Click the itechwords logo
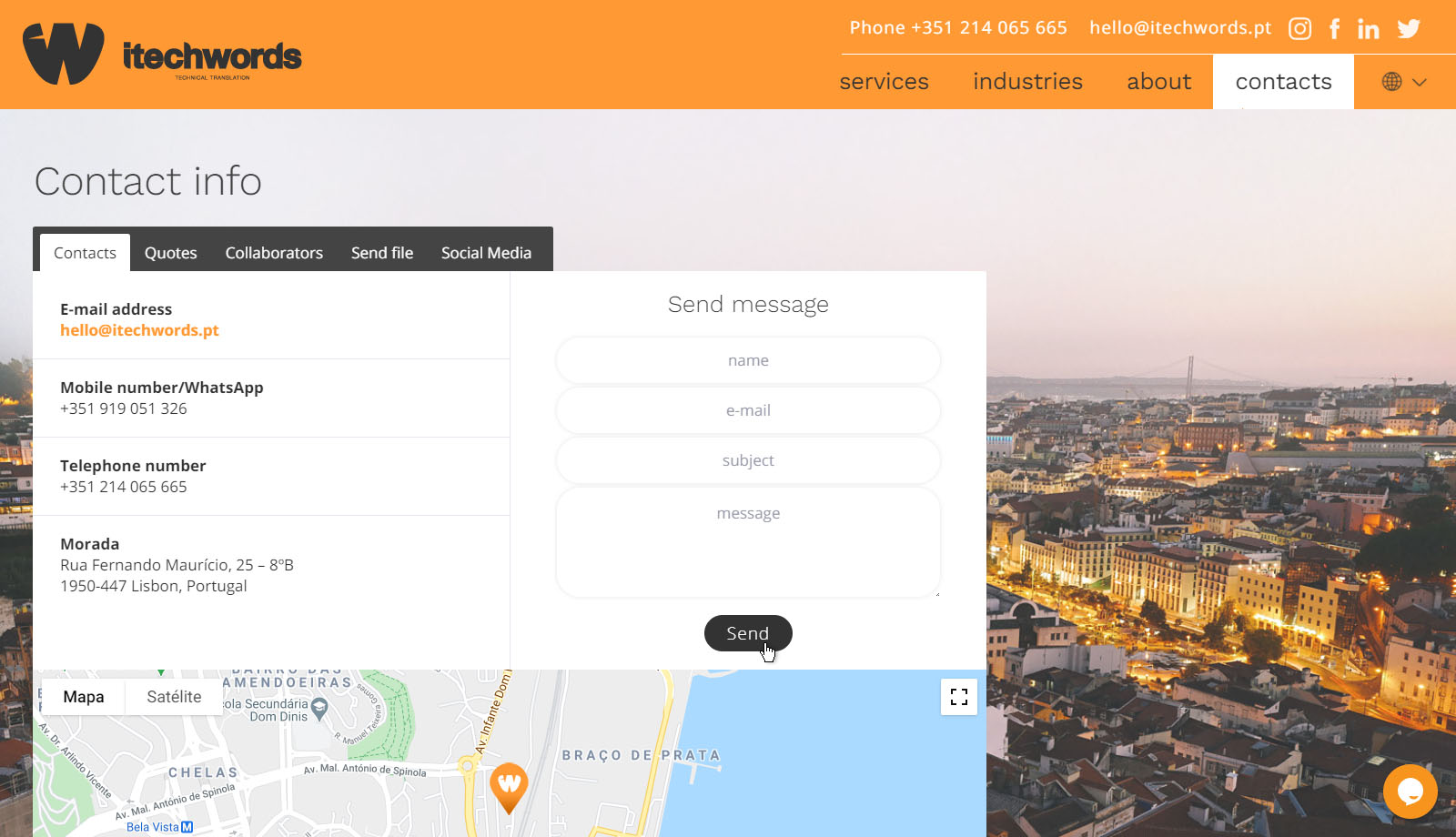 tap(162, 55)
